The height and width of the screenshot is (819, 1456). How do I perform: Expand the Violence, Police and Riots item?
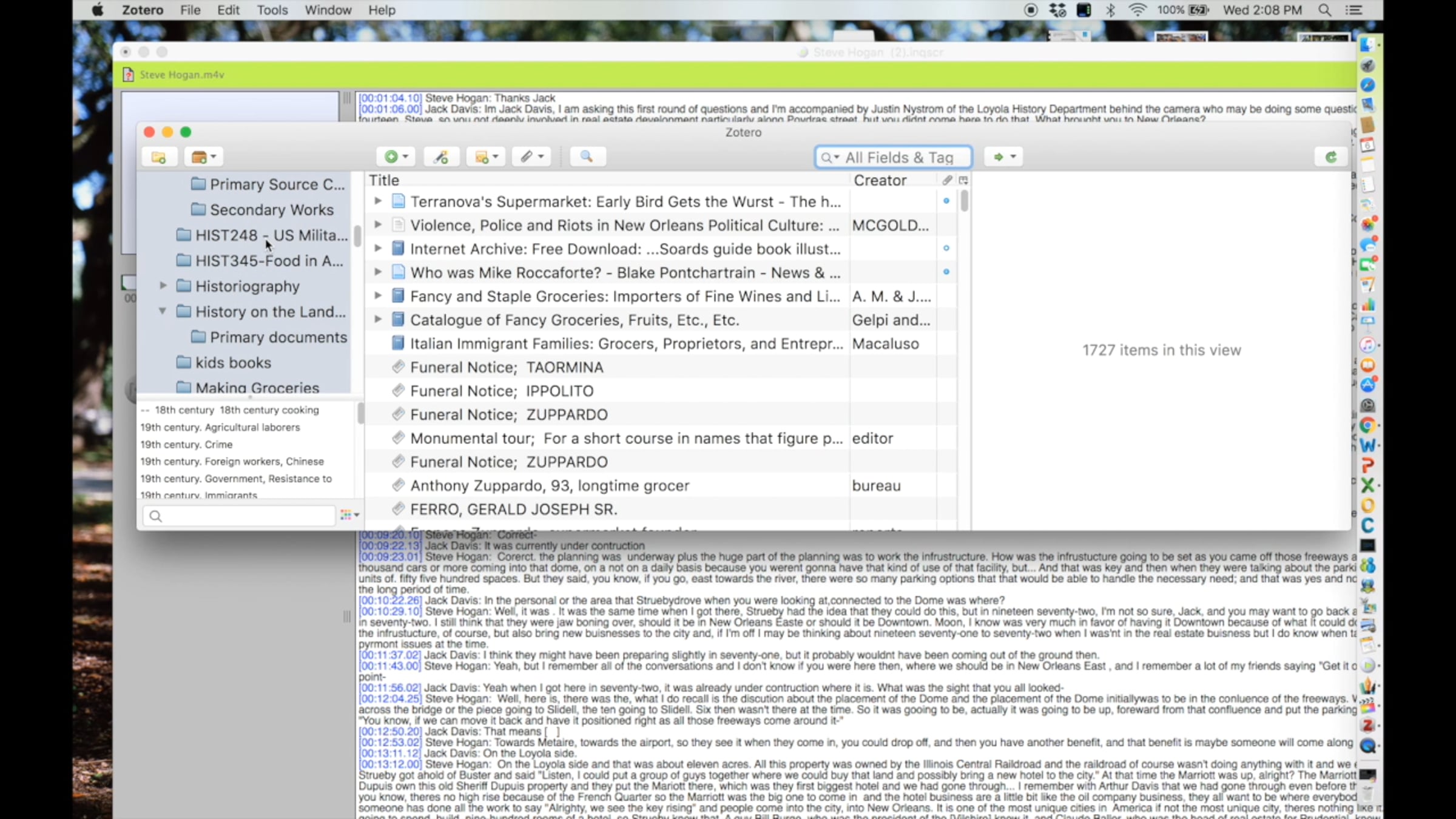(x=377, y=224)
